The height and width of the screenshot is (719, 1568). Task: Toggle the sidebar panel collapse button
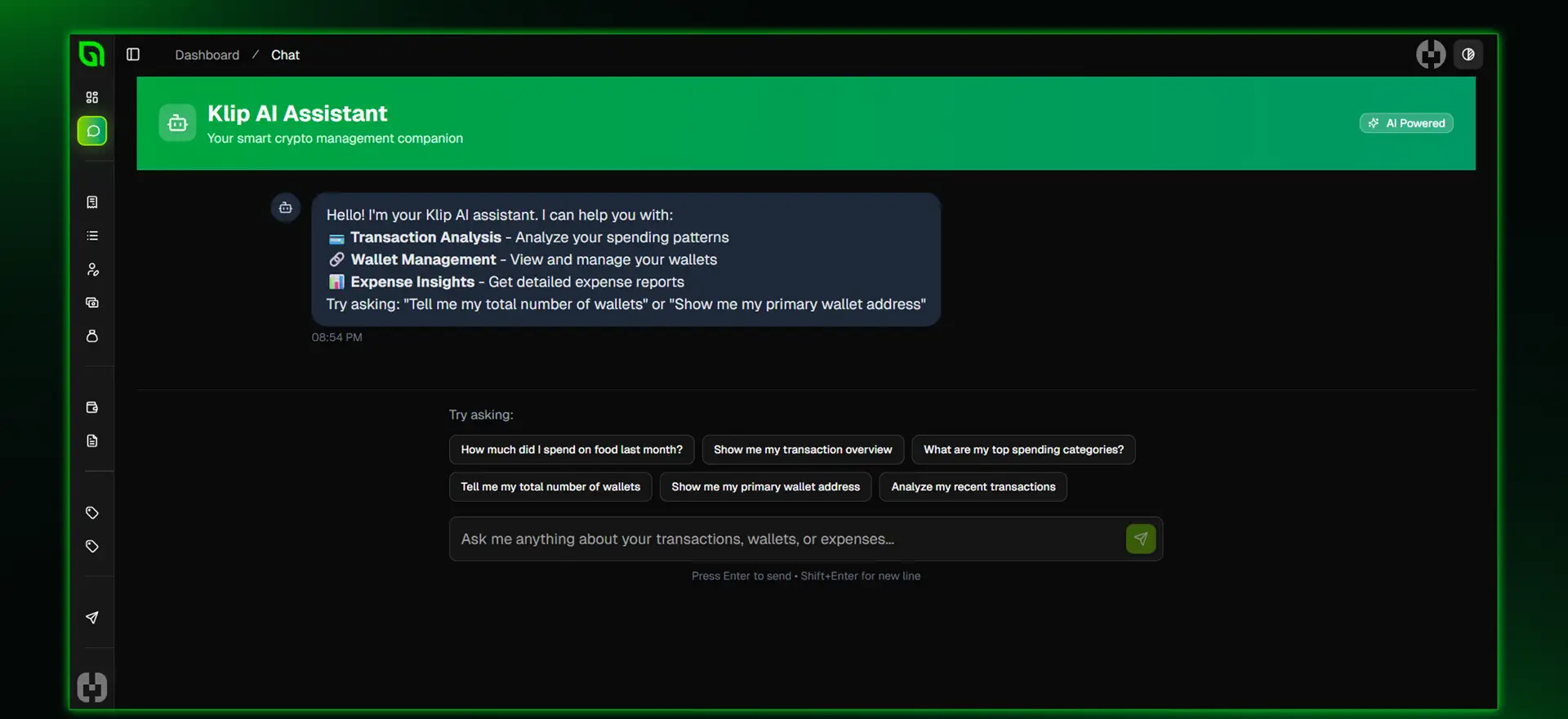pyautogui.click(x=133, y=55)
